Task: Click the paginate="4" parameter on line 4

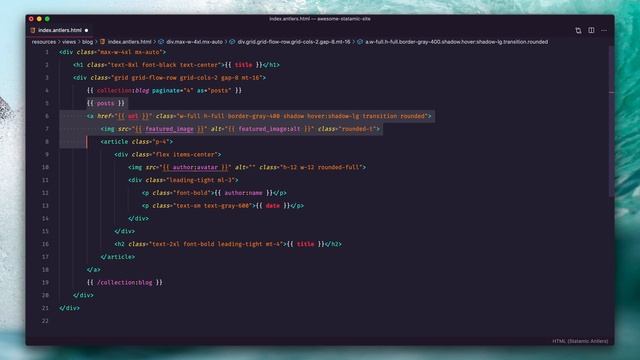Action: tap(173, 91)
